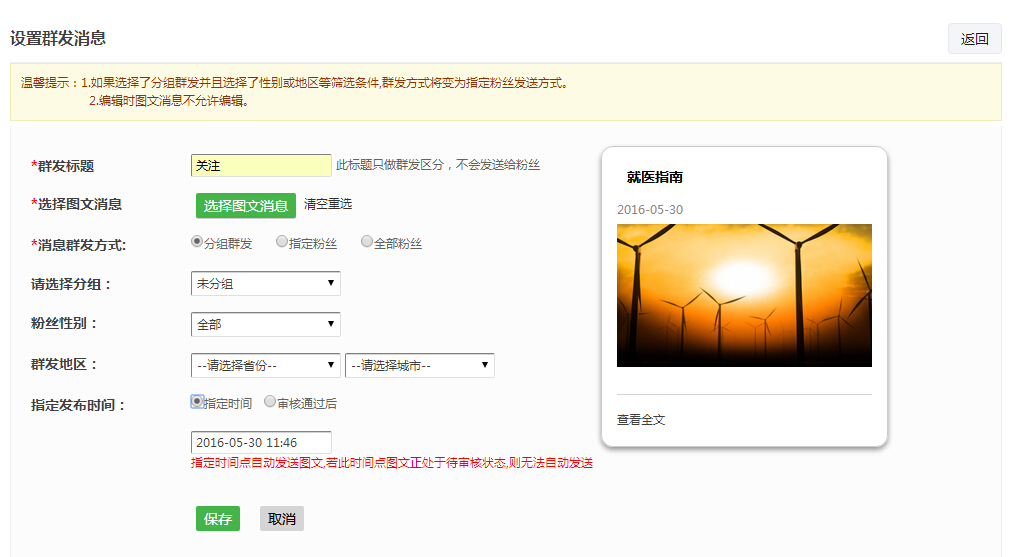1011x557 pixels.
Task: Open the 粉丝性别 全部 dropdown
Action: coord(266,324)
